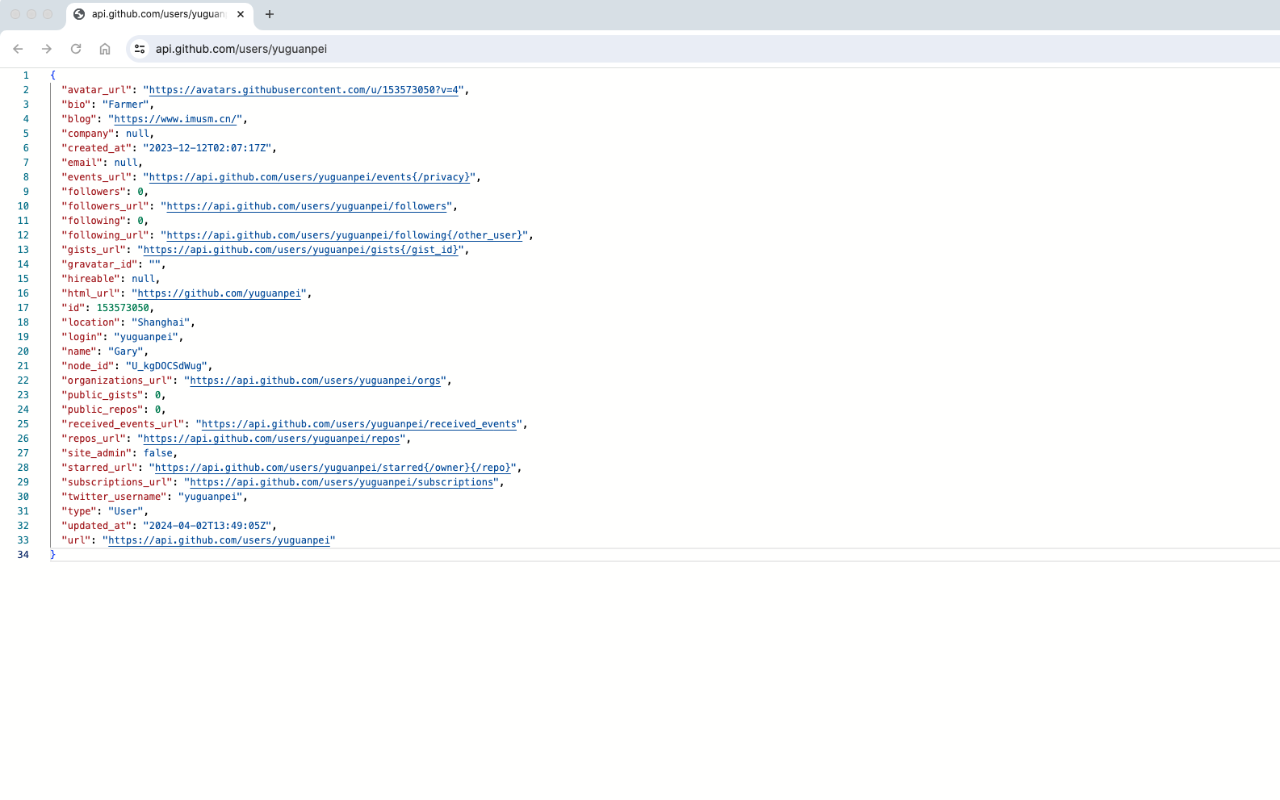The width and height of the screenshot is (1280, 800).
Task: Click the red window close button
Action: pos(15,14)
